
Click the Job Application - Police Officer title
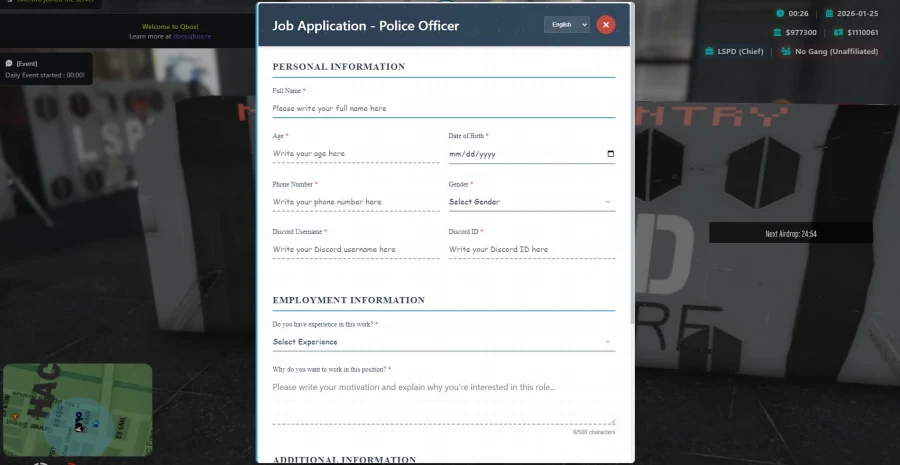click(366, 26)
